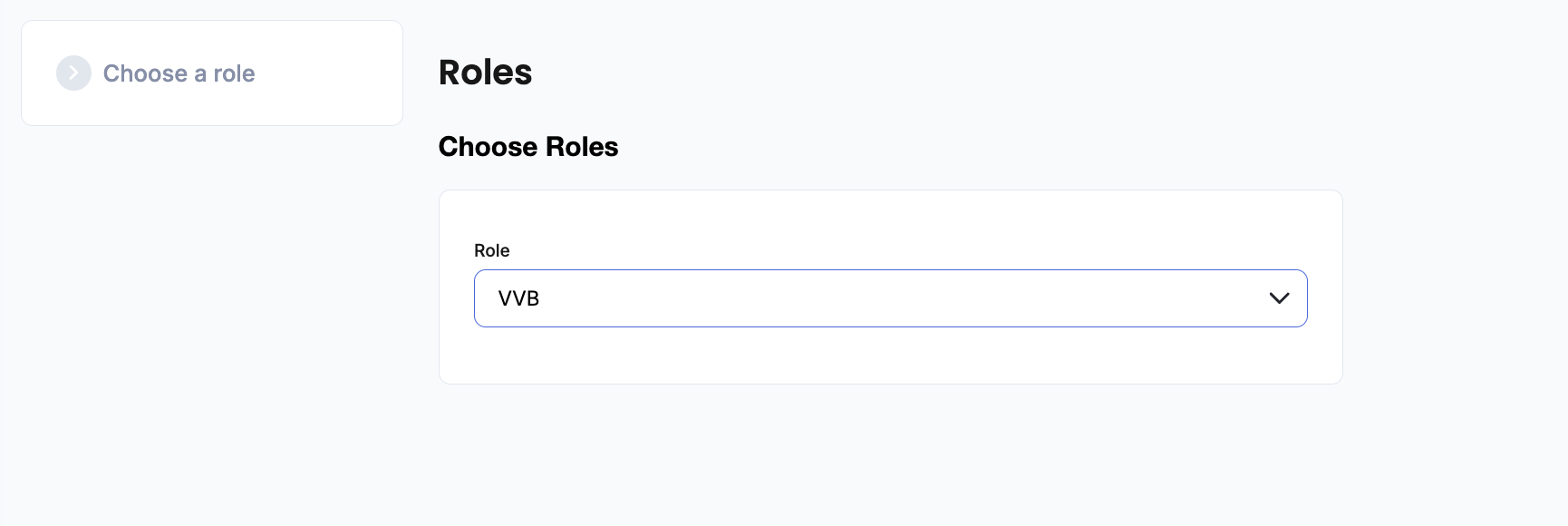This screenshot has width=1568, height=526.
Task: Click the "Choose Roles" section heading
Action: pyautogui.click(x=528, y=147)
